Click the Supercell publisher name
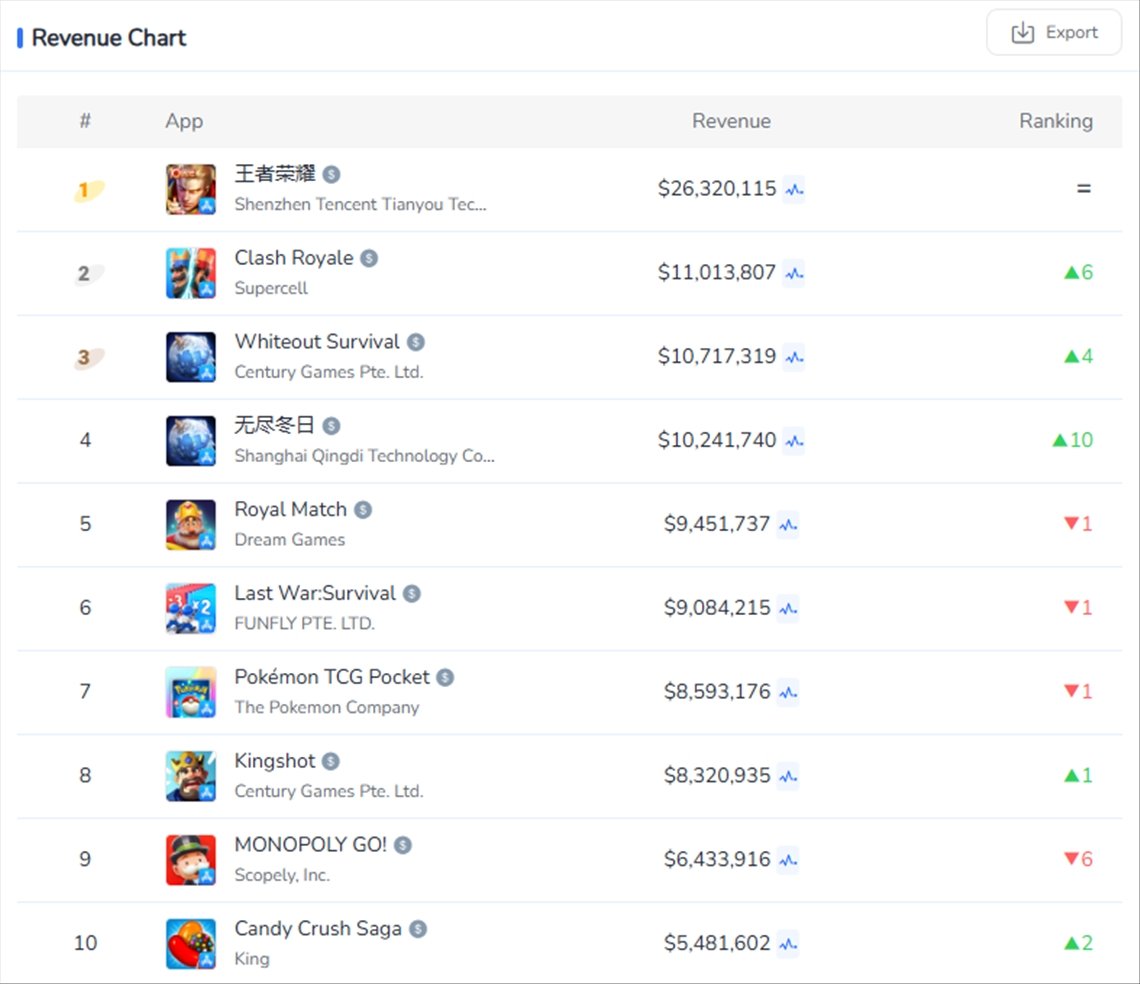The height and width of the screenshot is (984, 1140). (271, 288)
